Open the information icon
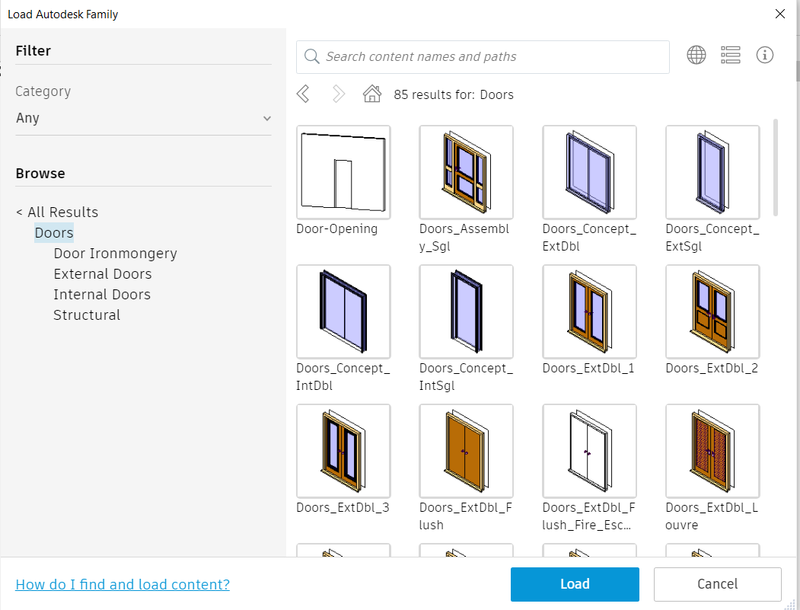 point(764,55)
